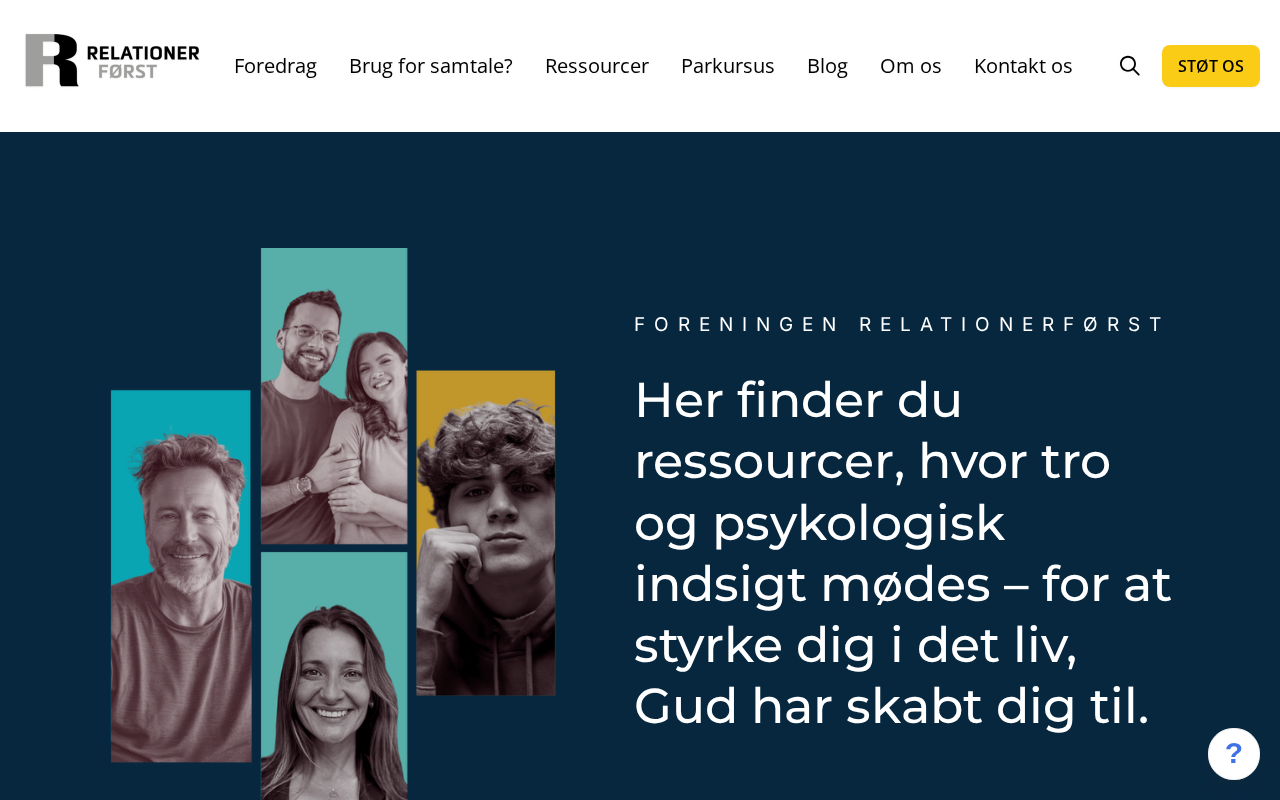Click the FØRST word in the logo

[x=127, y=72]
